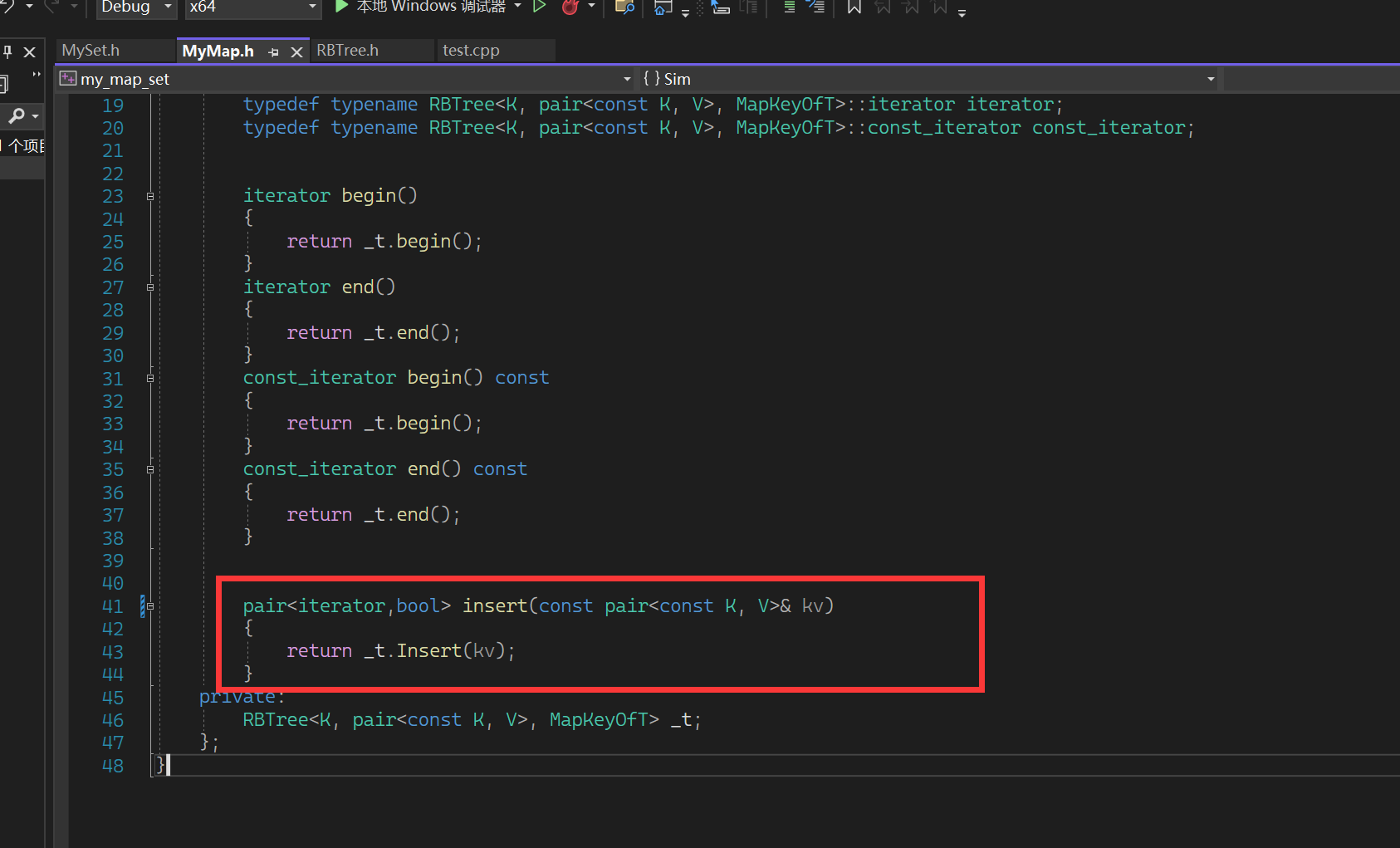Click the const_iterator typedef name on line 20

(x=1109, y=127)
